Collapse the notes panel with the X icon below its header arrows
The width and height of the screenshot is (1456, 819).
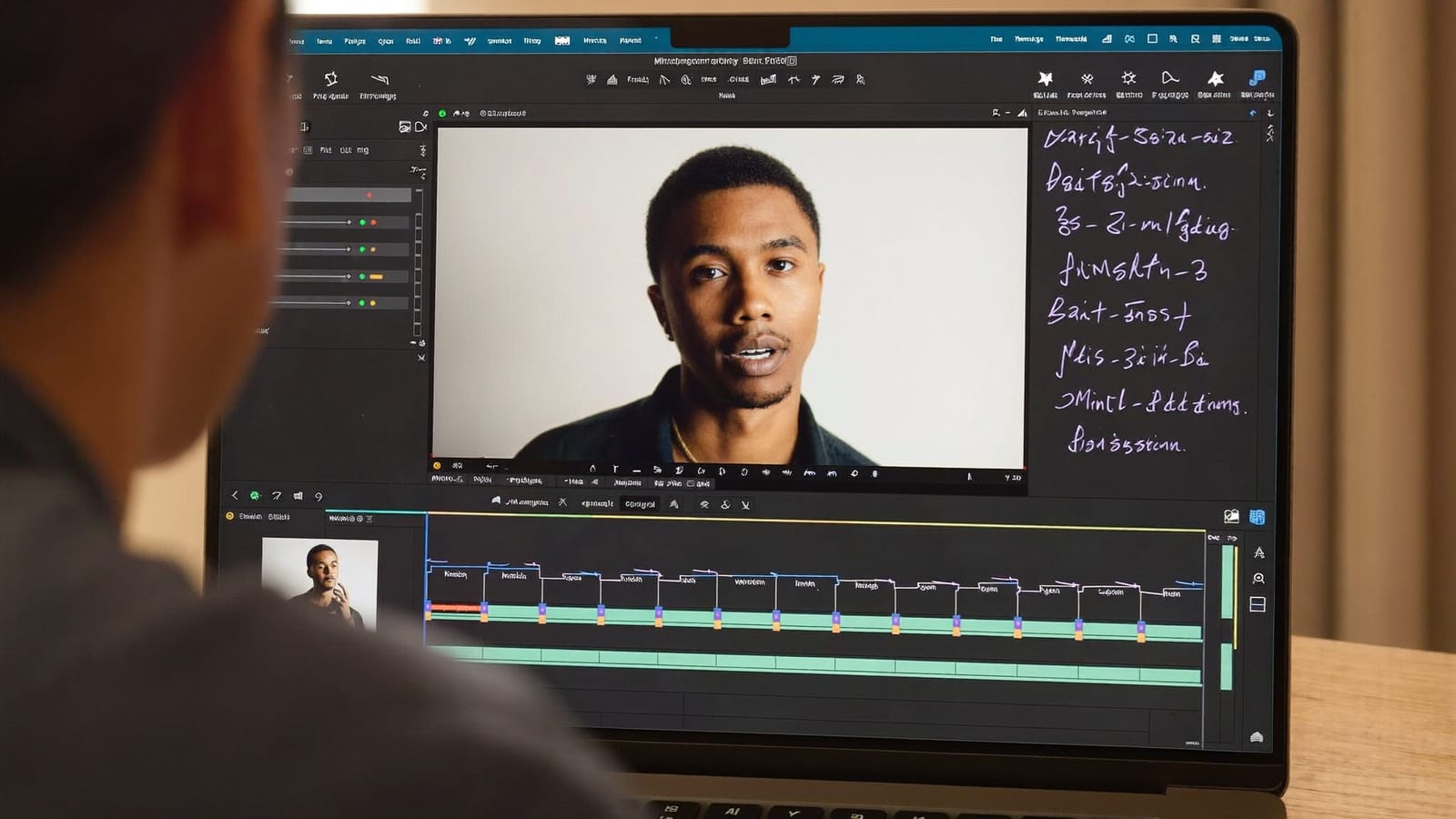1269,134
